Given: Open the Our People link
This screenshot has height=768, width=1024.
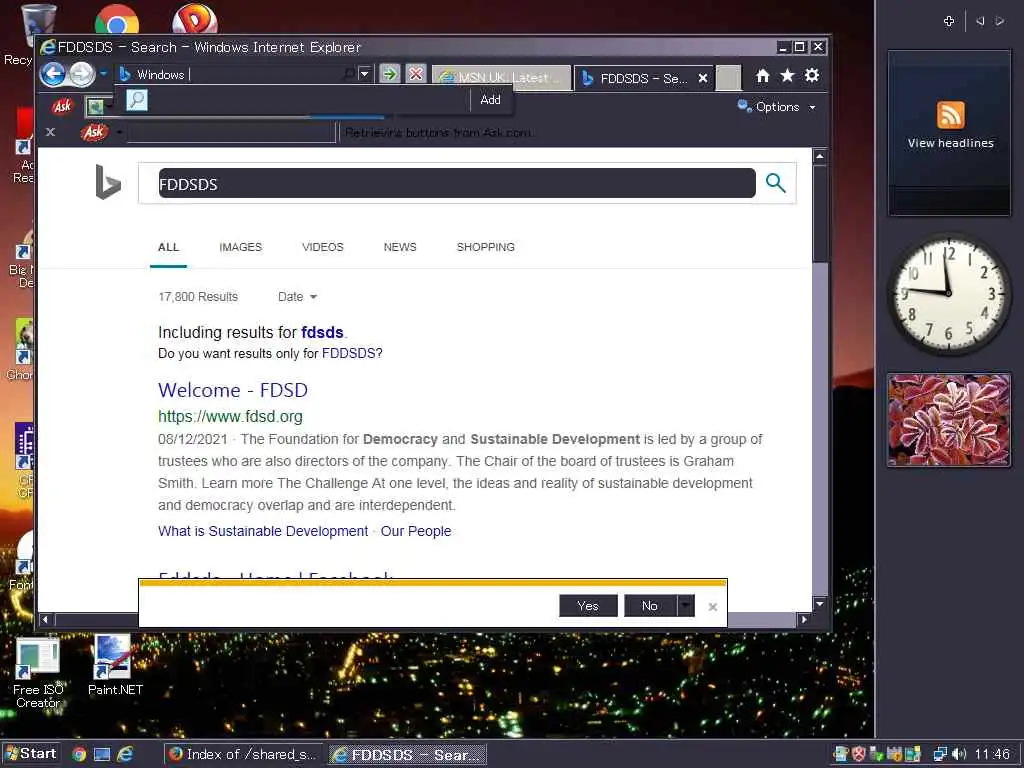Looking at the screenshot, I should coord(416,532).
